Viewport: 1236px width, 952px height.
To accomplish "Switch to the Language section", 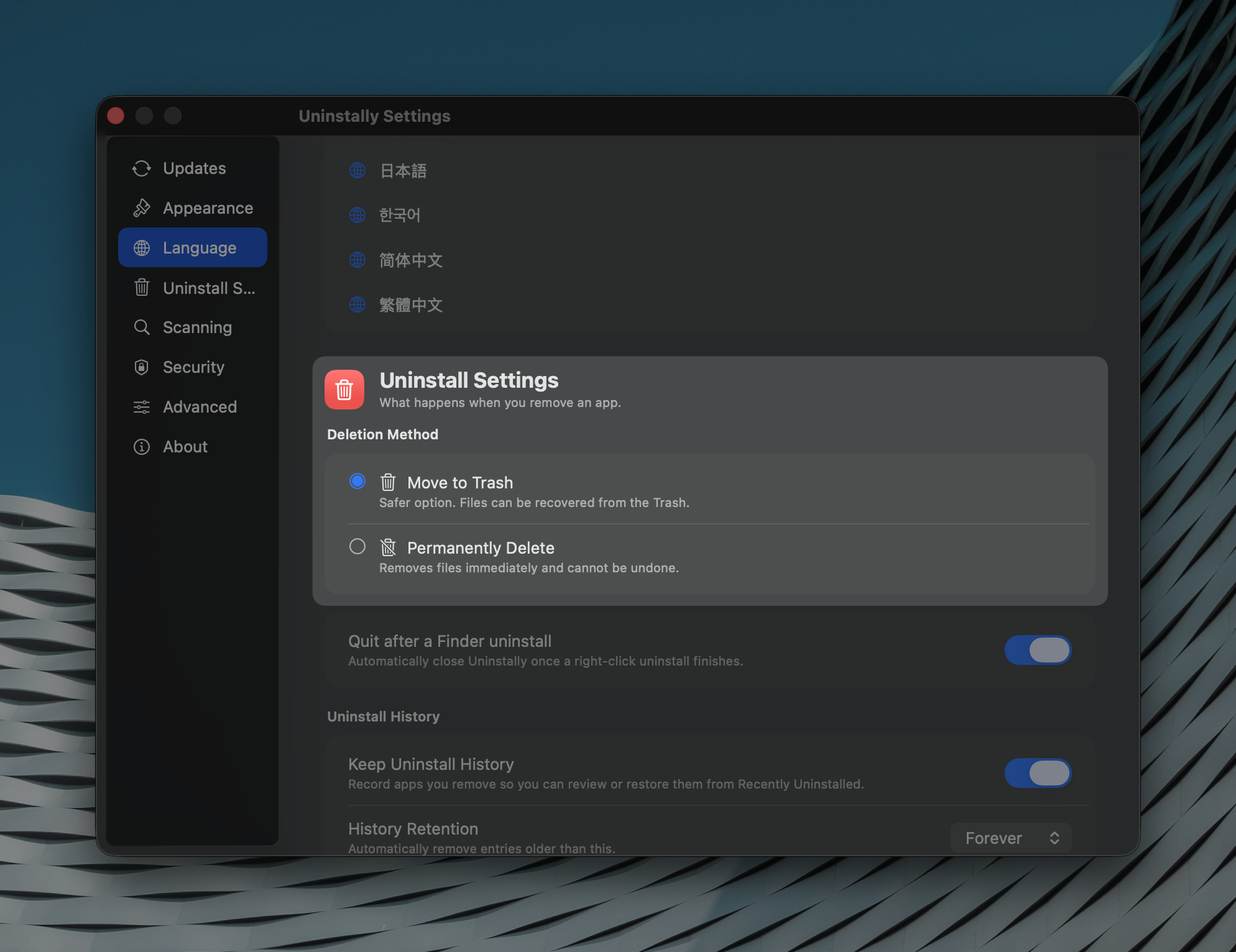I will coord(193,247).
